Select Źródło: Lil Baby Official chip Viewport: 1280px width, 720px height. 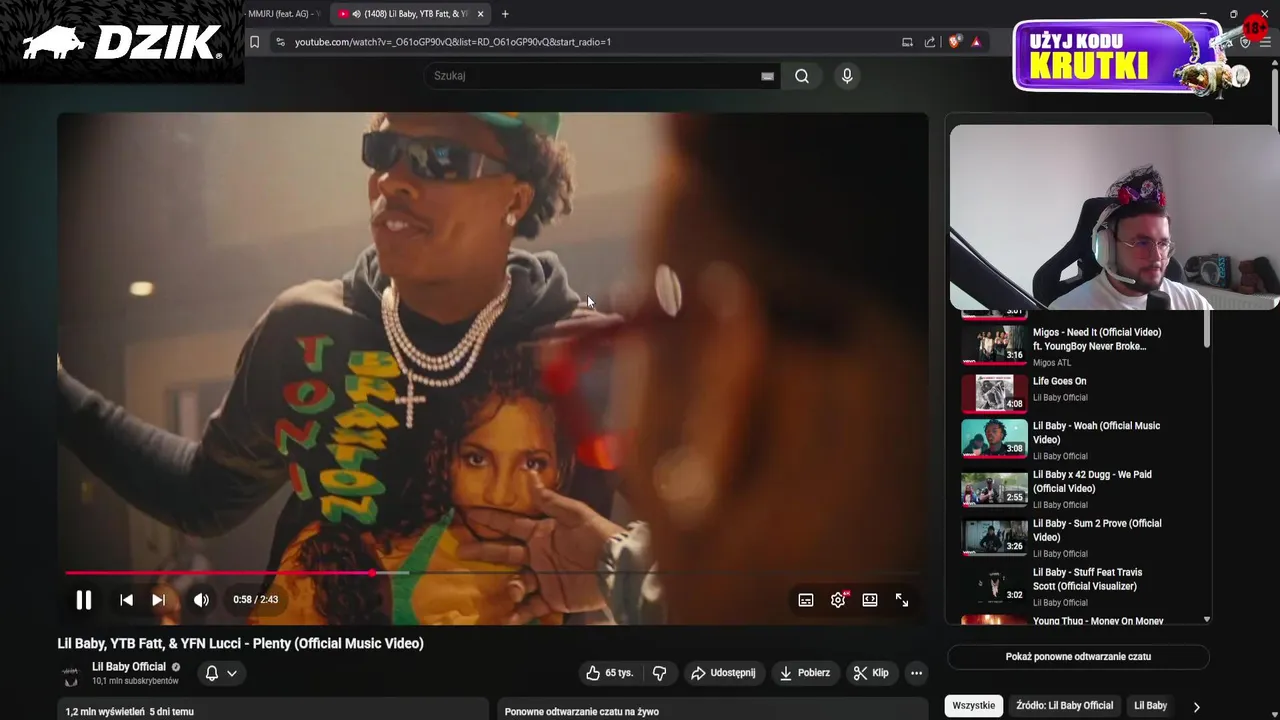pos(1064,706)
